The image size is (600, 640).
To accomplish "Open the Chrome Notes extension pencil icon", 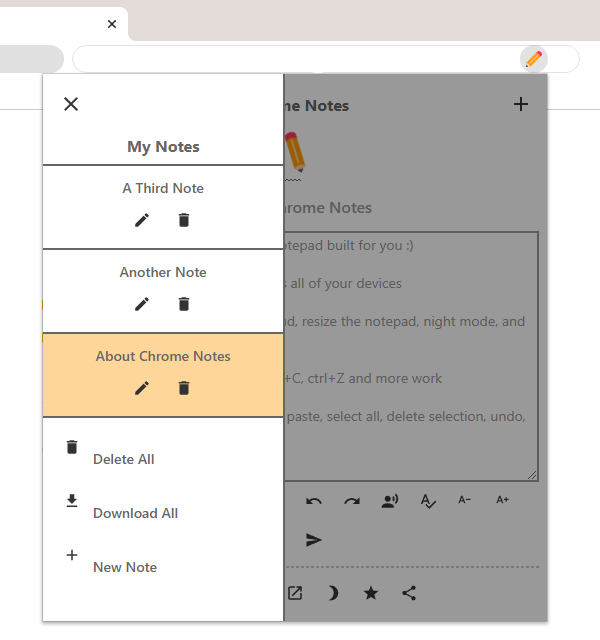I will (534, 59).
